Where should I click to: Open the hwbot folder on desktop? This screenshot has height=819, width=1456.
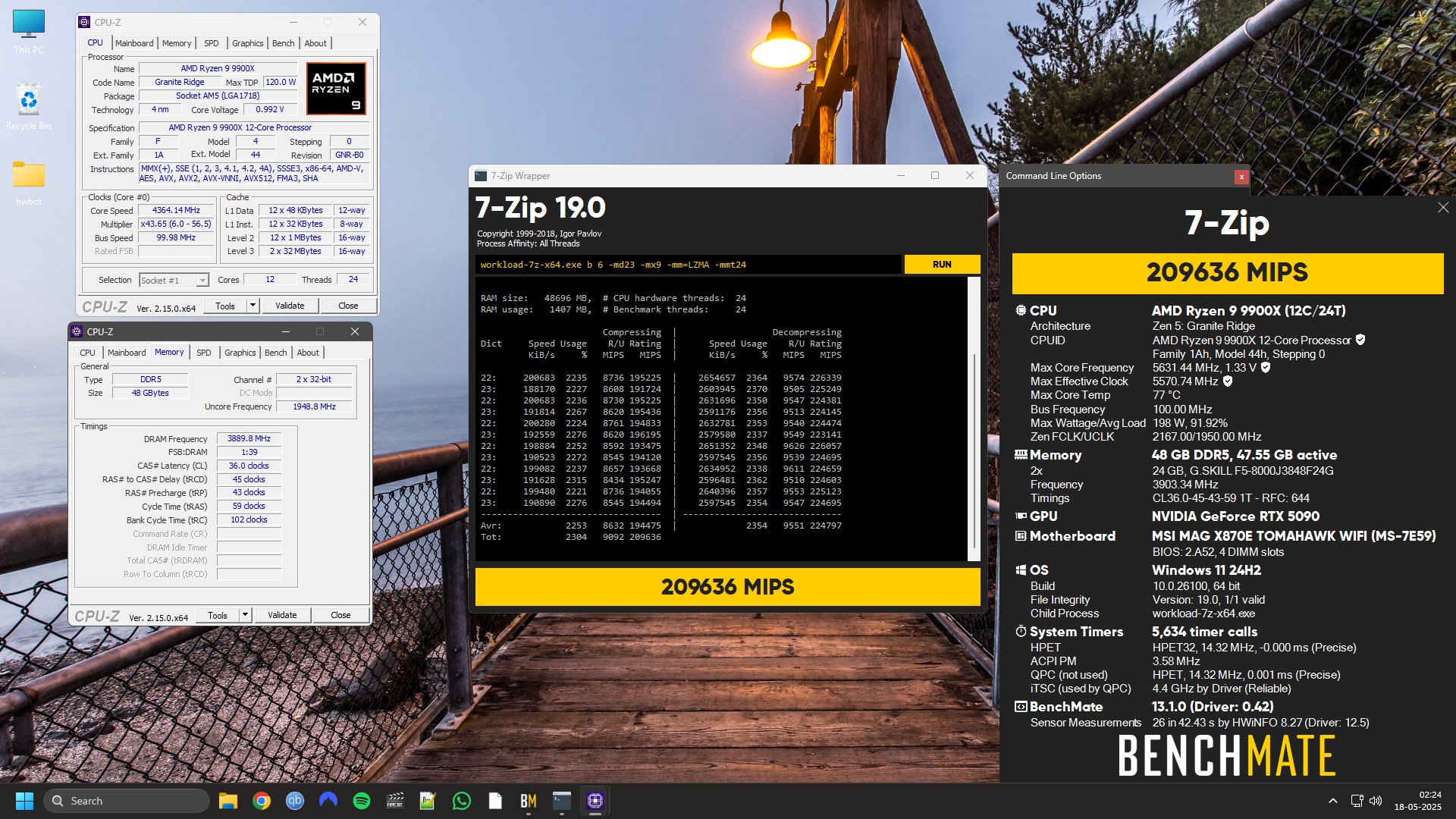point(29,183)
